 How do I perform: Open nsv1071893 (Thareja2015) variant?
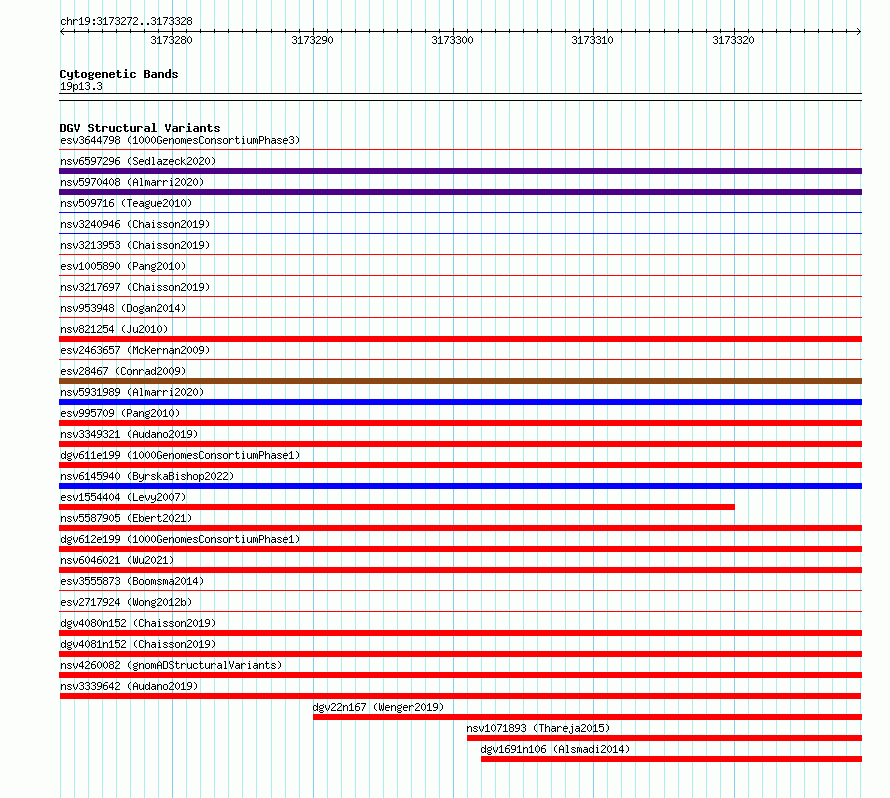[x=538, y=728]
